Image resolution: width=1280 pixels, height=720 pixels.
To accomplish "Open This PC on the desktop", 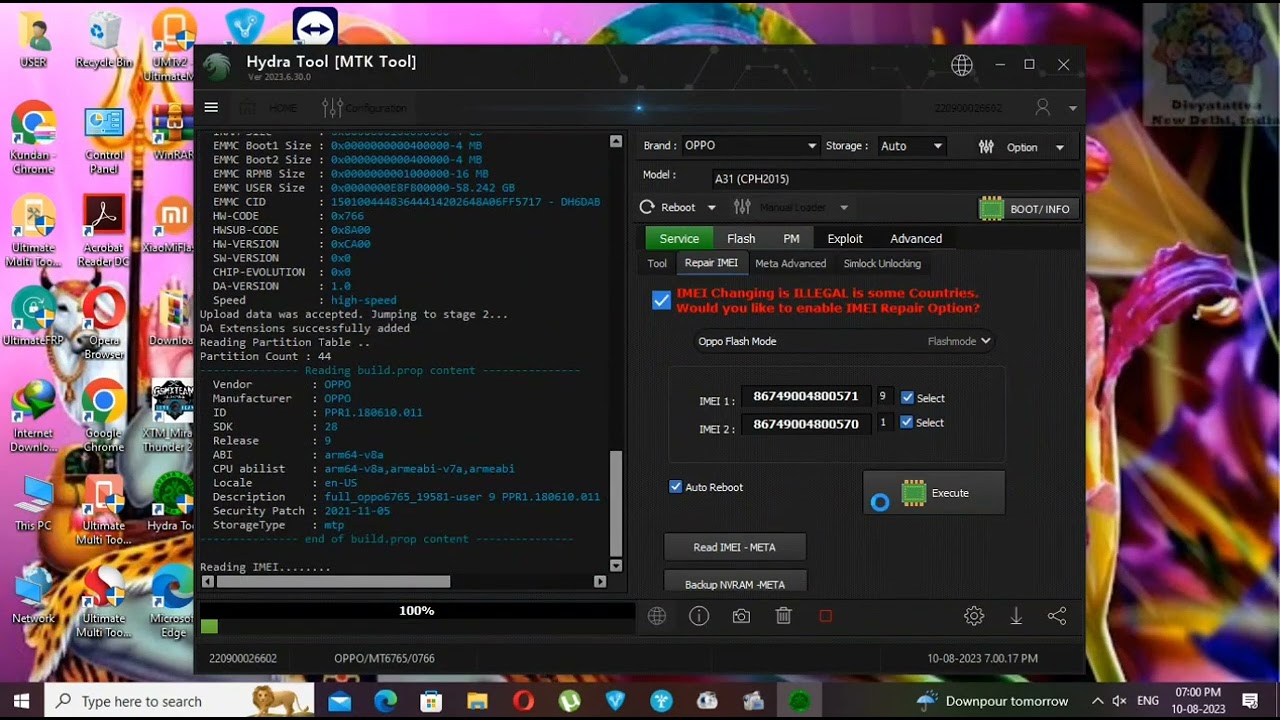I will tap(33, 503).
